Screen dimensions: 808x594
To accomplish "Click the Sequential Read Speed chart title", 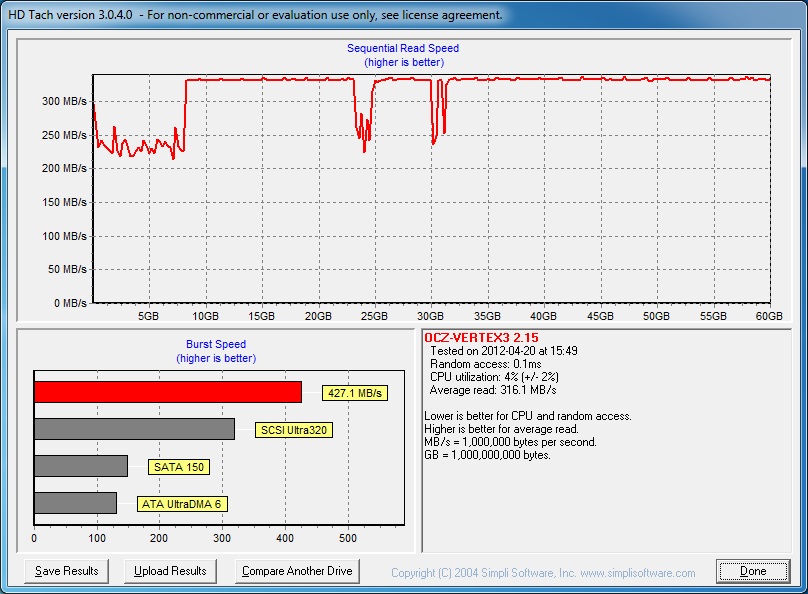I will [403, 48].
